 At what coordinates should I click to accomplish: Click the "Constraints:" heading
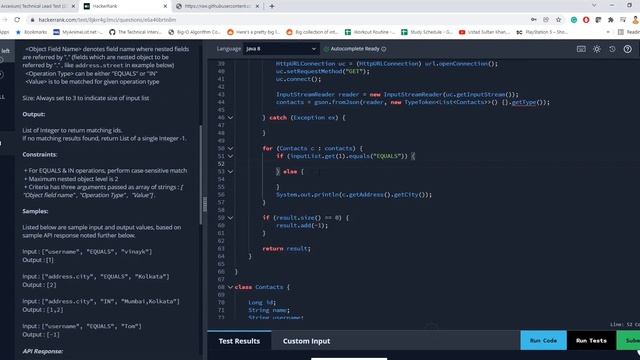tap(40, 155)
